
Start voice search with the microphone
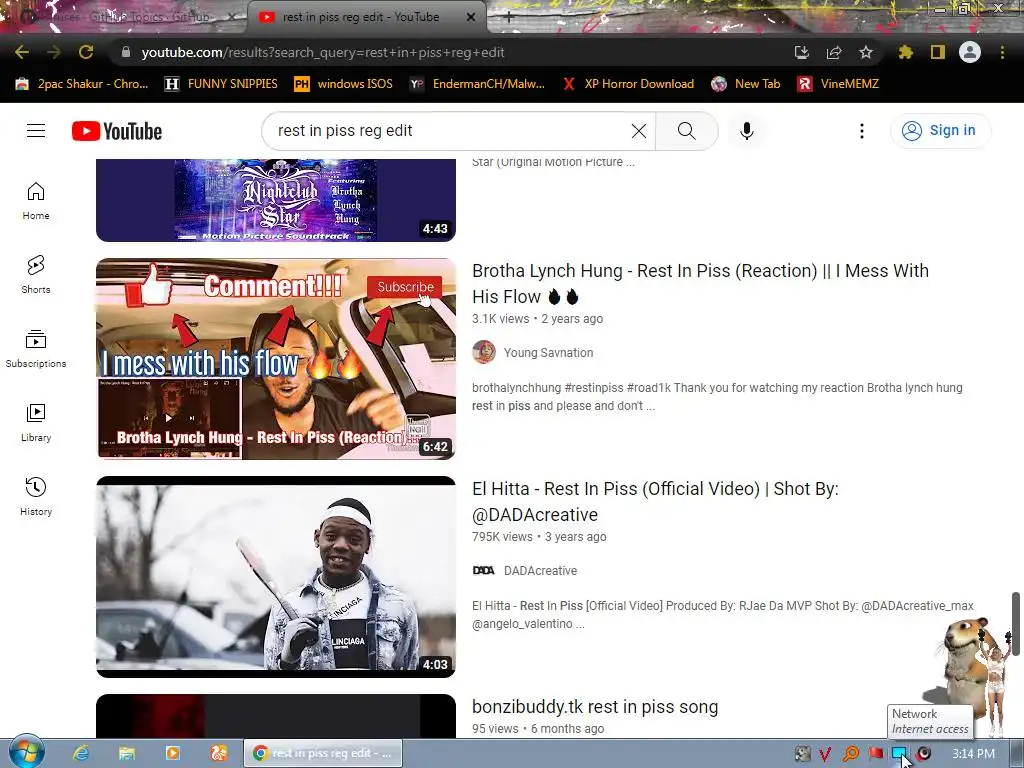tap(746, 131)
